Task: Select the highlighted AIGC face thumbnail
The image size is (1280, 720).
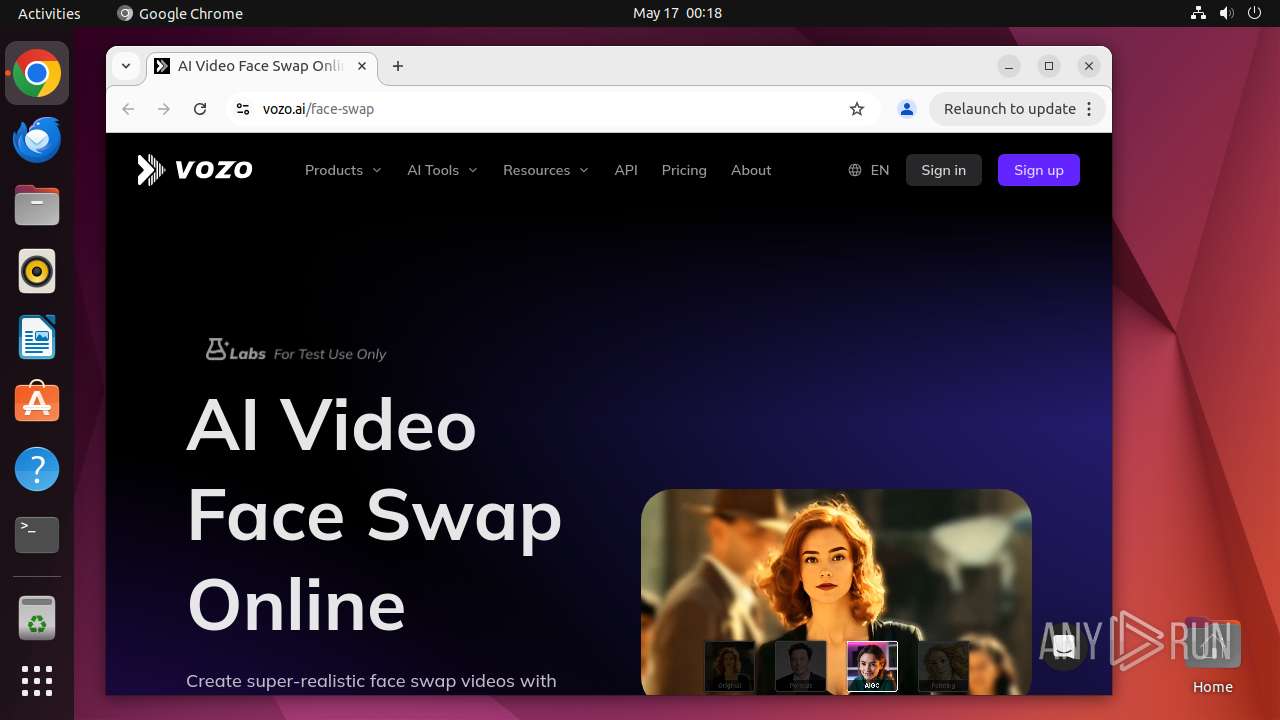Action: (872, 667)
